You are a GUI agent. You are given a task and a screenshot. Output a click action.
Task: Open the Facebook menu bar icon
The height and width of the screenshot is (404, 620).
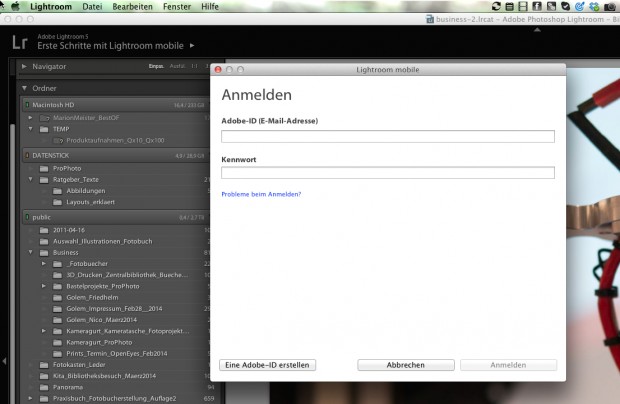[x=537, y=6]
